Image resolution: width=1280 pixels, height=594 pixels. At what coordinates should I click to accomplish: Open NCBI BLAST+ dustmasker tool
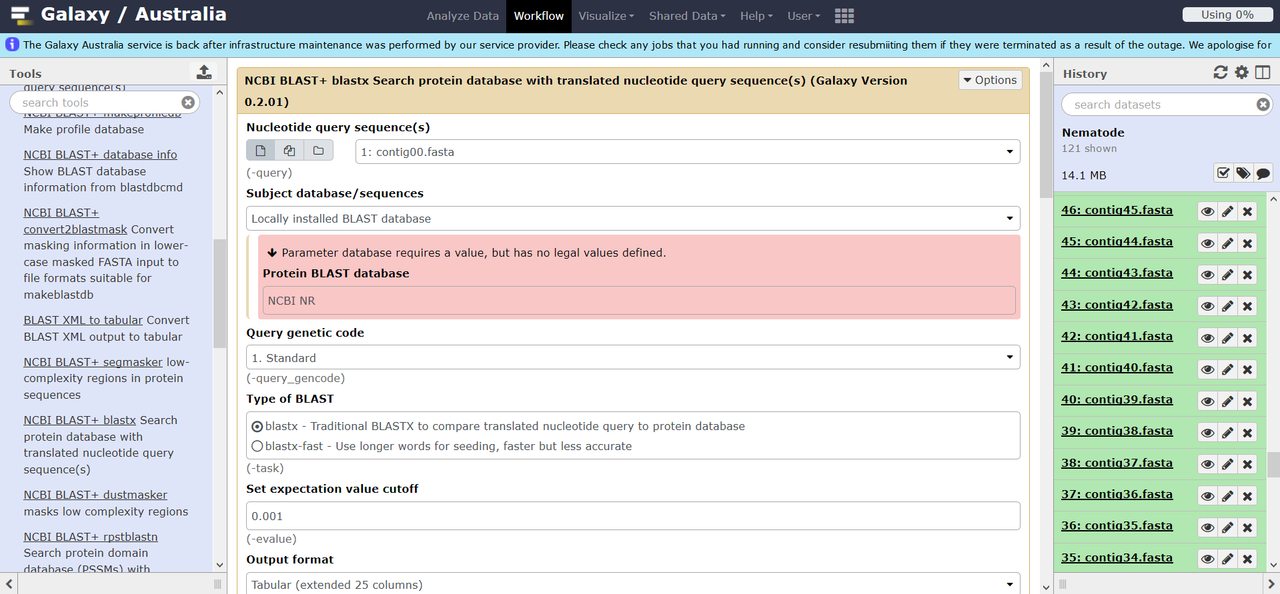(x=95, y=495)
